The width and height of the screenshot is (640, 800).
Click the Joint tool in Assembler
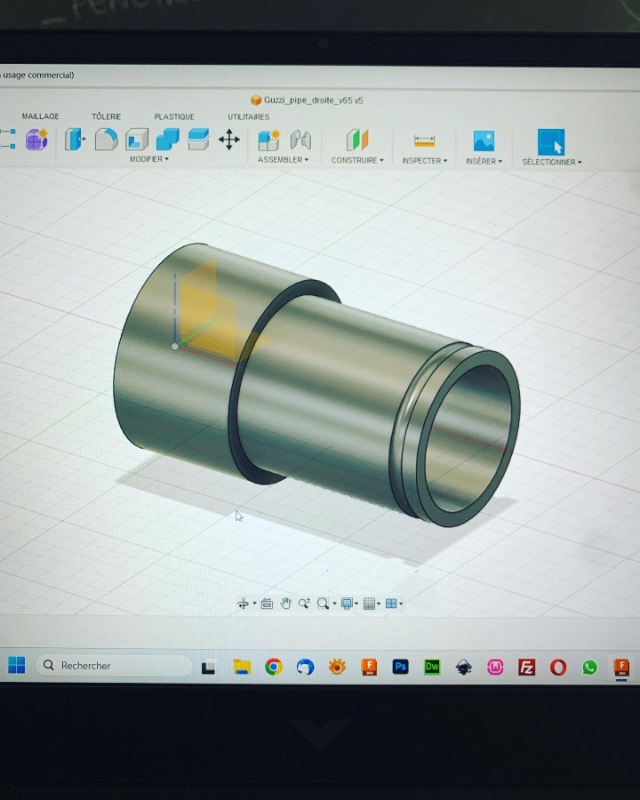click(300, 141)
